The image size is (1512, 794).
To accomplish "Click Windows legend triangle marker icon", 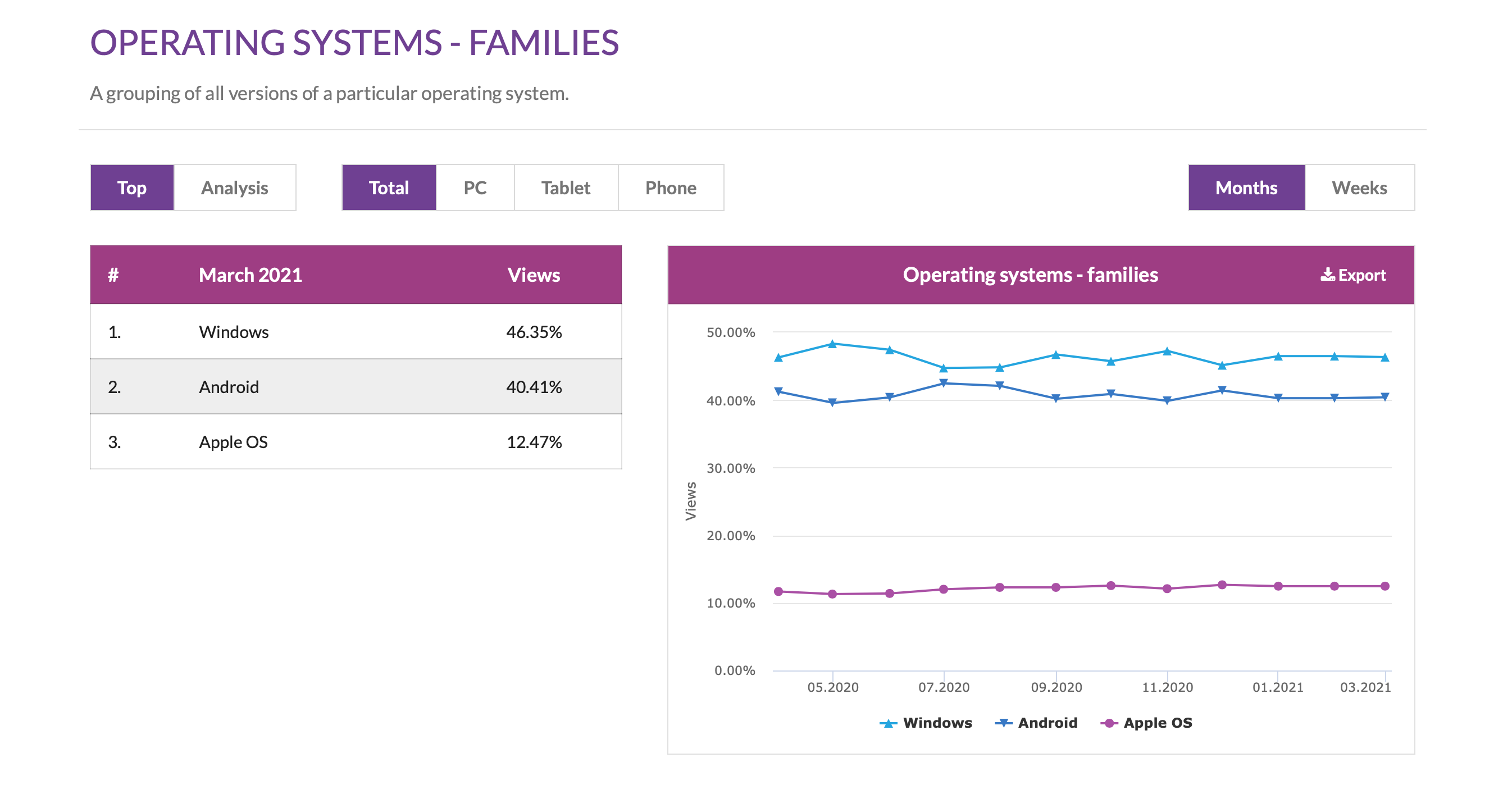I will click(x=888, y=723).
